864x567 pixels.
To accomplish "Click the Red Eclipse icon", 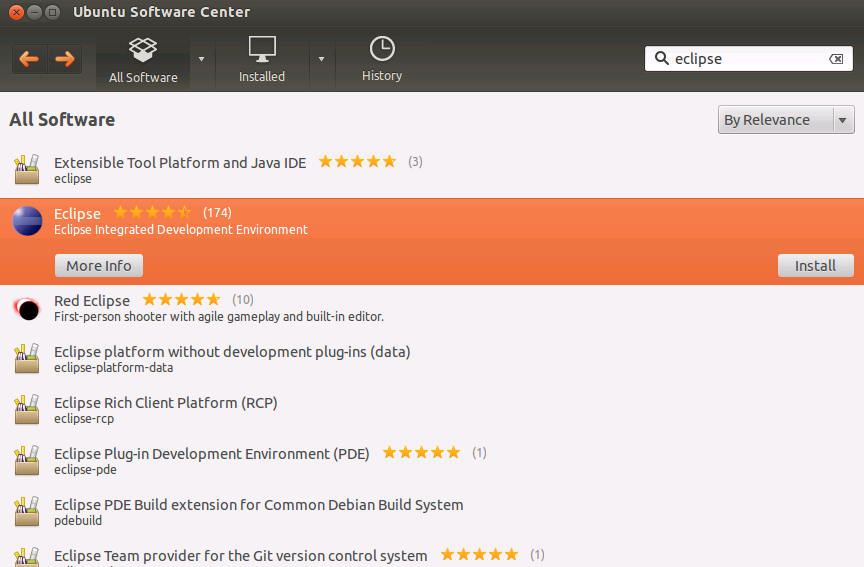I will click(x=27, y=308).
